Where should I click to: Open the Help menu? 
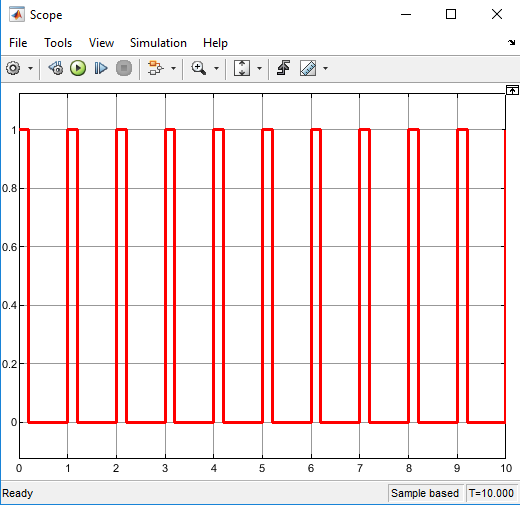(x=215, y=43)
